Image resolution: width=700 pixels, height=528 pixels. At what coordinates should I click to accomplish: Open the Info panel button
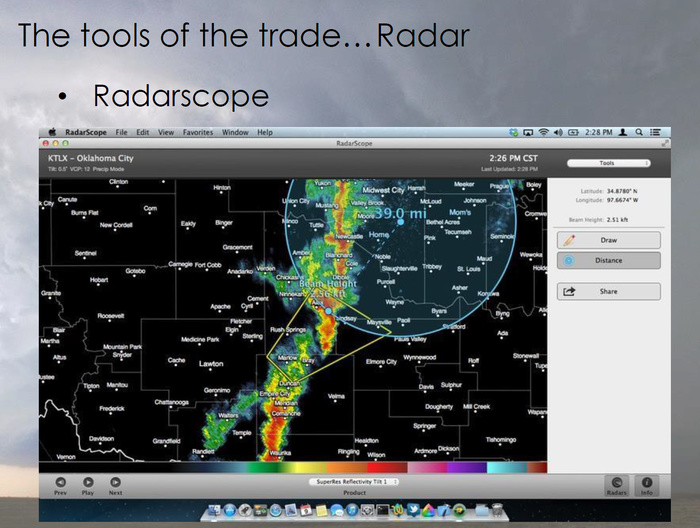click(647, 486)
